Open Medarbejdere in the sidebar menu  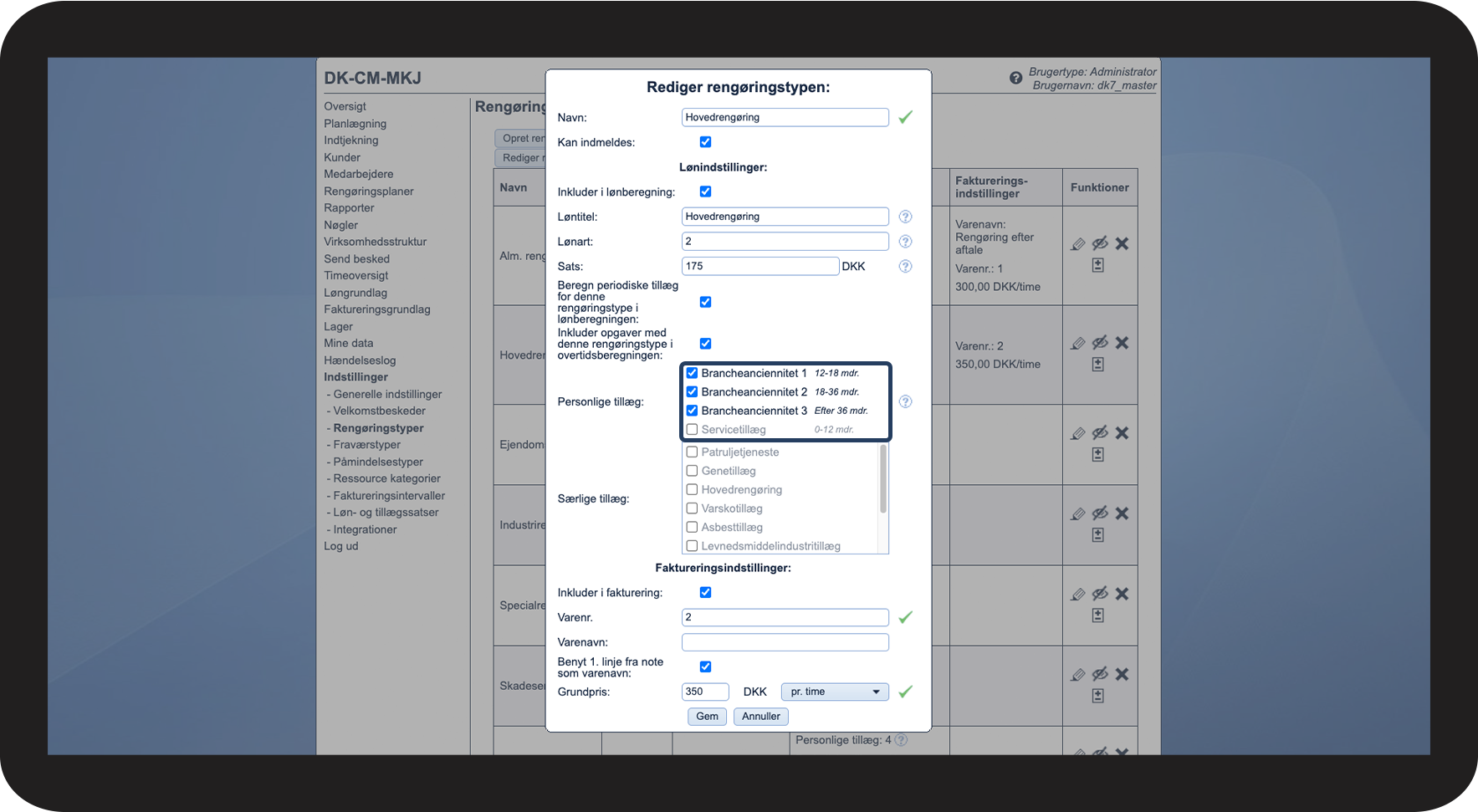(x=358, y=174)
